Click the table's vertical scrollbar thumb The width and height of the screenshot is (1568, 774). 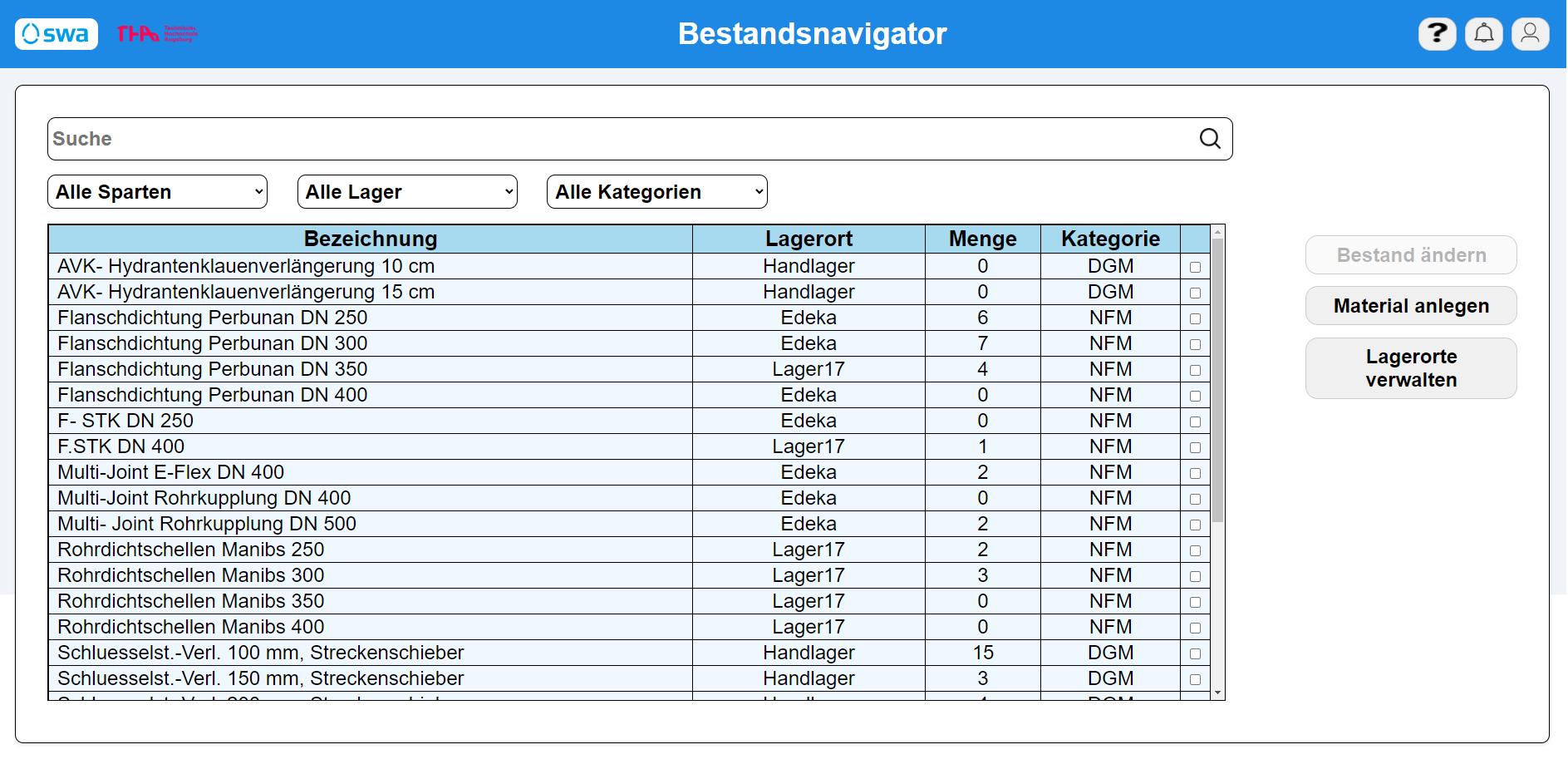(x=1217, y=380)
